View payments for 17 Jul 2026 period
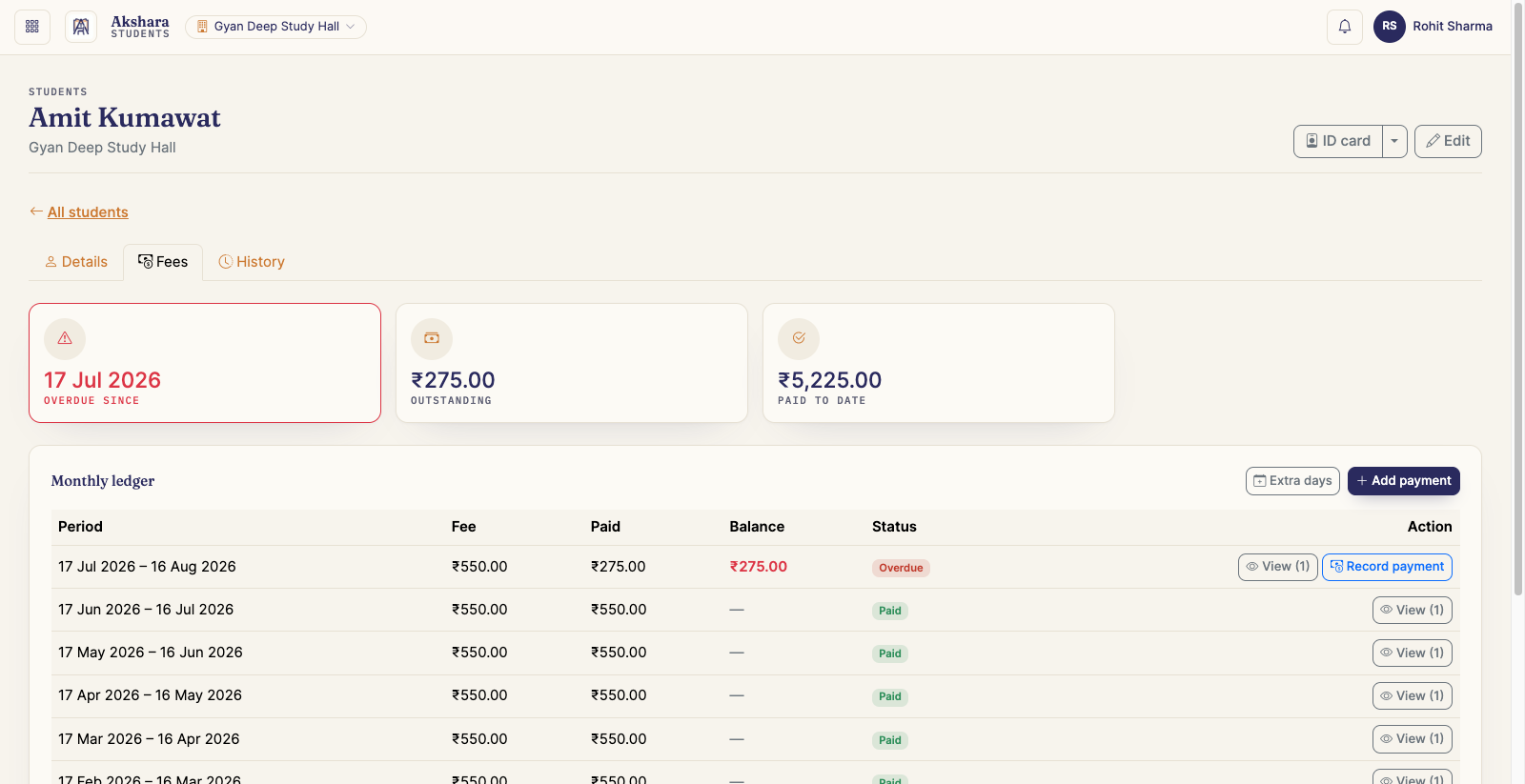 1278,567
